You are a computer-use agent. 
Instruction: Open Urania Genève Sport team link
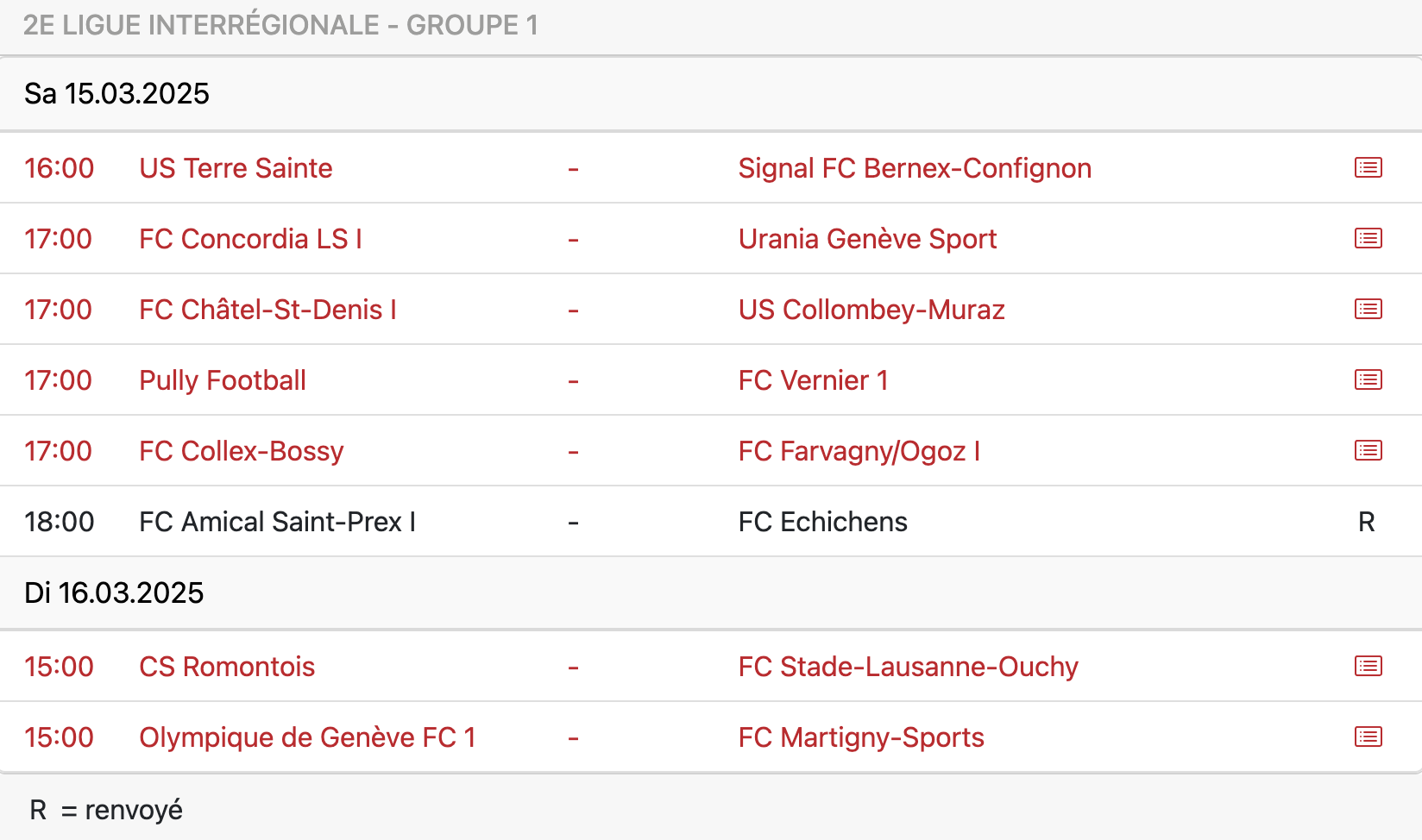coord(867,239)
